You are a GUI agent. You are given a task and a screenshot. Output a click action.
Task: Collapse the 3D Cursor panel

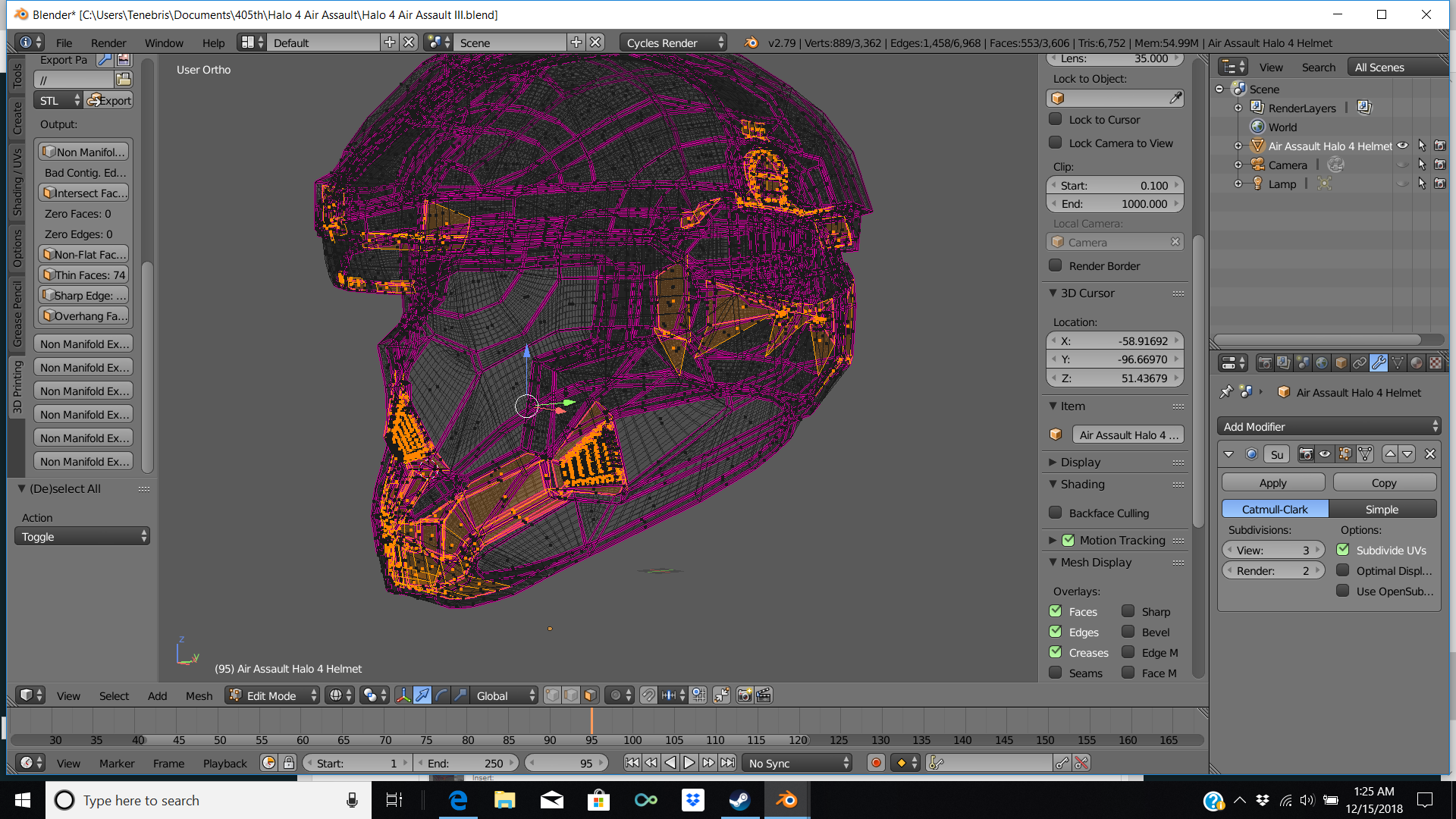[x=1053, y=293]
